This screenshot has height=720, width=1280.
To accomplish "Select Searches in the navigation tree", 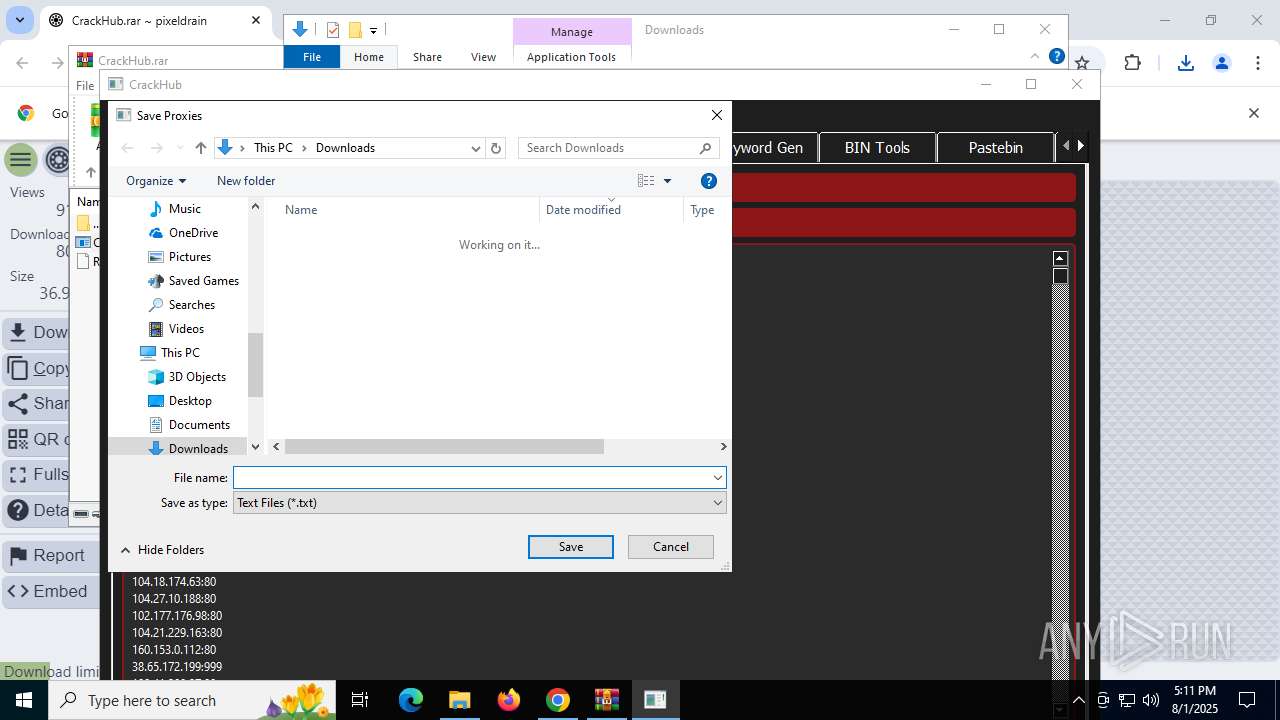I will click(x=192, y=305).
